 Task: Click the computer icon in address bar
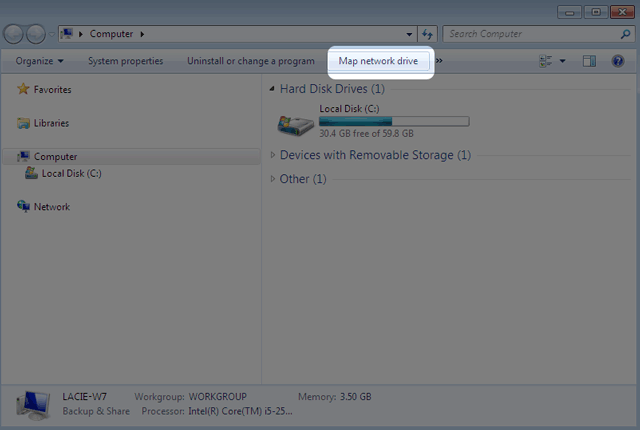67,33
